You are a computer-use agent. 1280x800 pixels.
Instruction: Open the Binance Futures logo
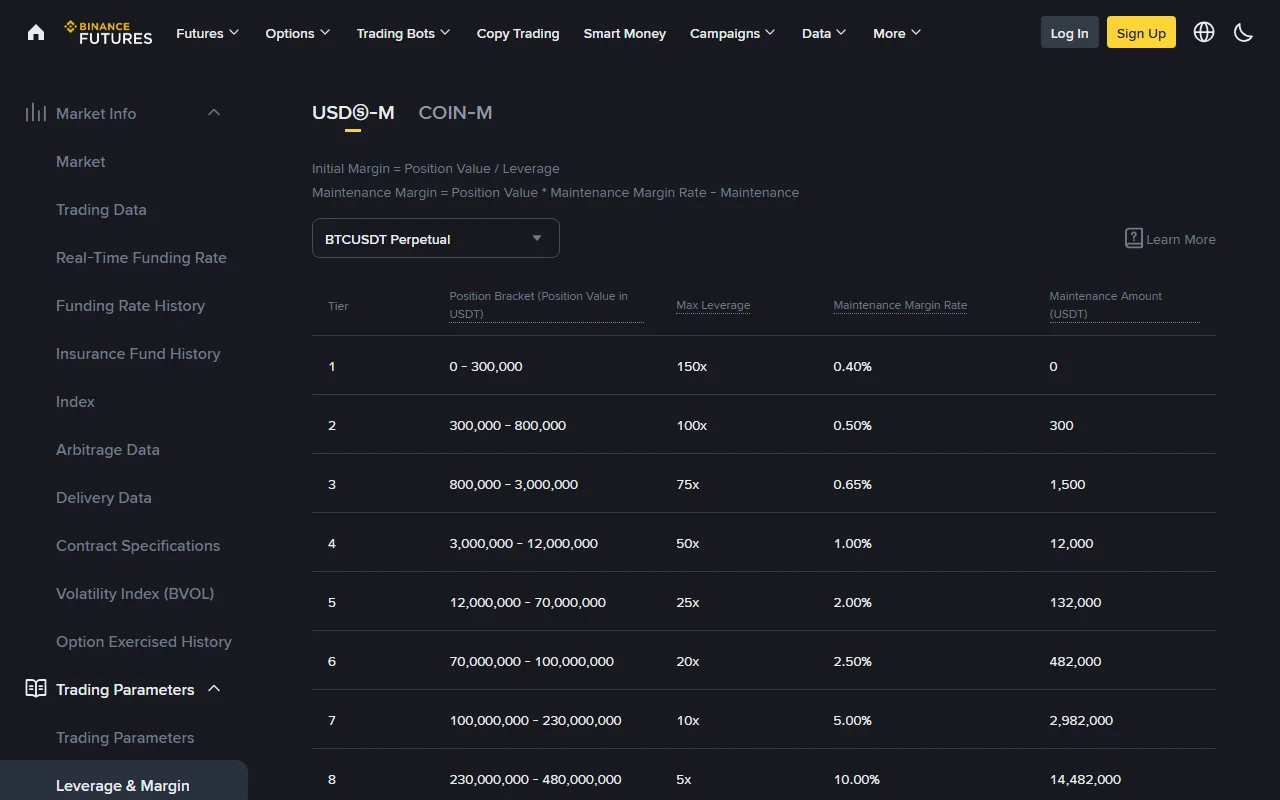(108, 33)
